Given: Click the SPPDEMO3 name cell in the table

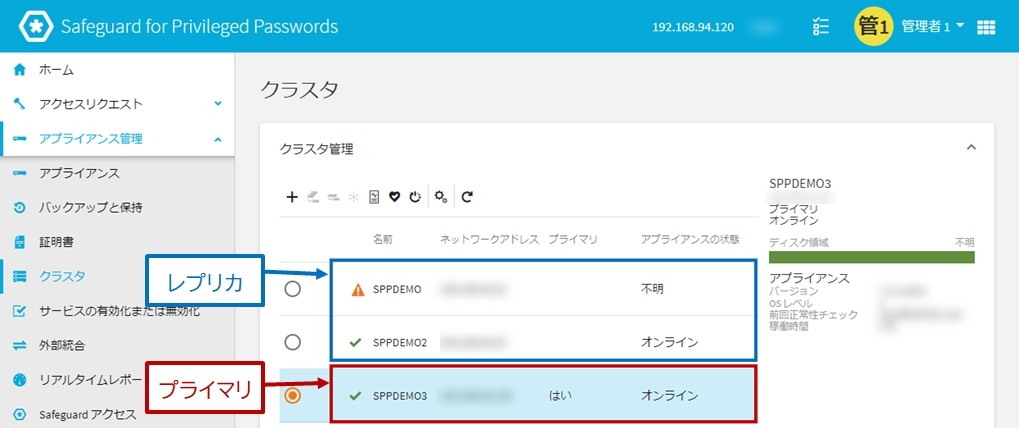Looking at the screenshot, I should coord(400,395).
